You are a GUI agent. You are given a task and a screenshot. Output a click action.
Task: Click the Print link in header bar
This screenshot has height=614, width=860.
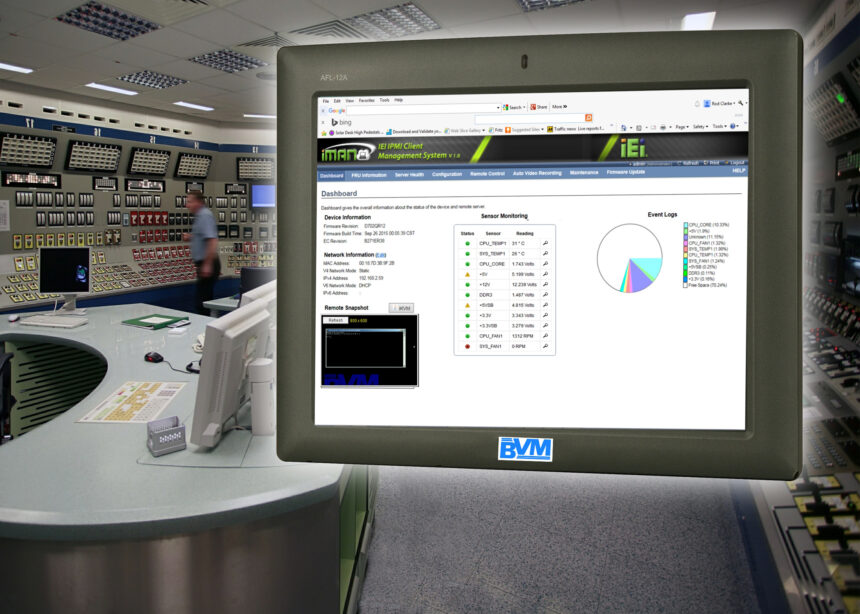point(711,162)
